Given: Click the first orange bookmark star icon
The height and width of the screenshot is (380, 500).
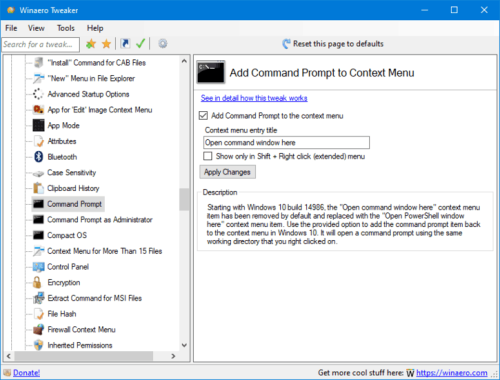Looking at the screenshot, I should point(91,44).
